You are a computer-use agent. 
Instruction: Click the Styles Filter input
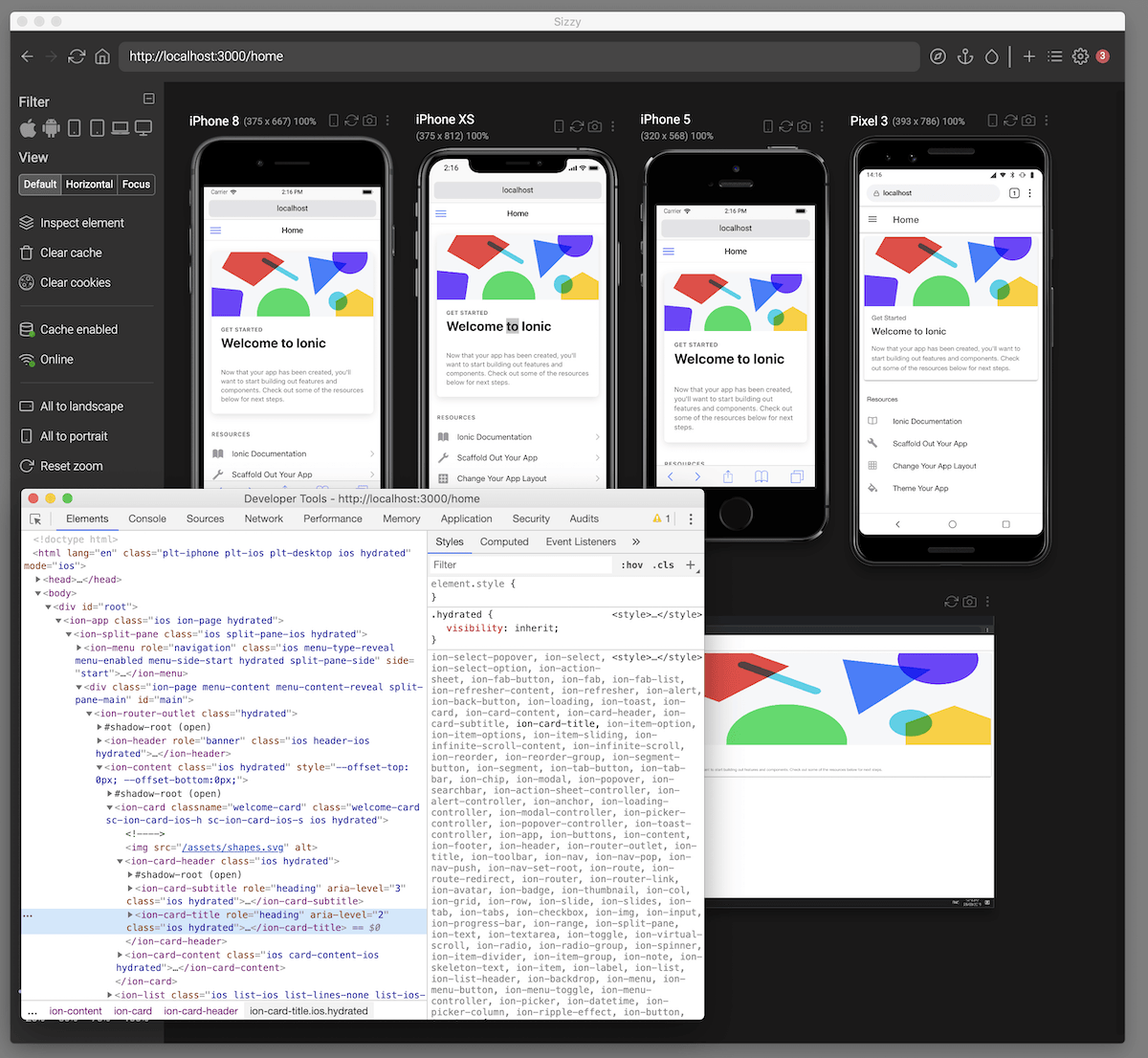click(520, 565)
